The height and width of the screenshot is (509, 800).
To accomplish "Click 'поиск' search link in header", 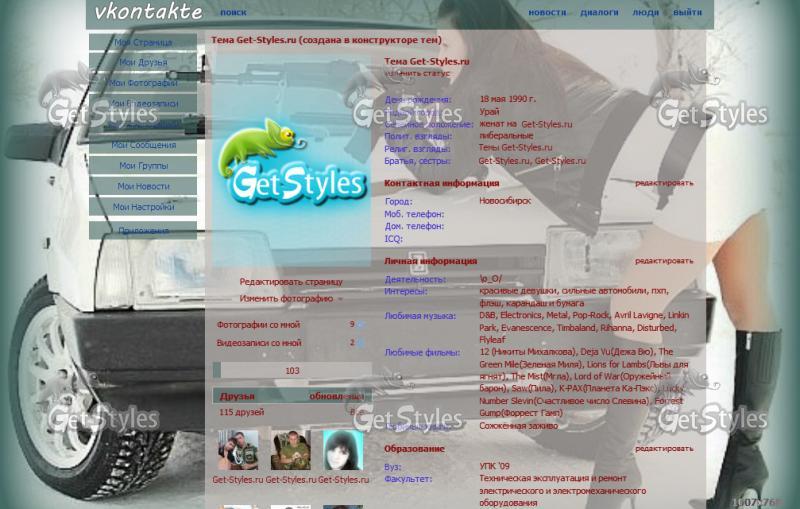I will [233, 13].
